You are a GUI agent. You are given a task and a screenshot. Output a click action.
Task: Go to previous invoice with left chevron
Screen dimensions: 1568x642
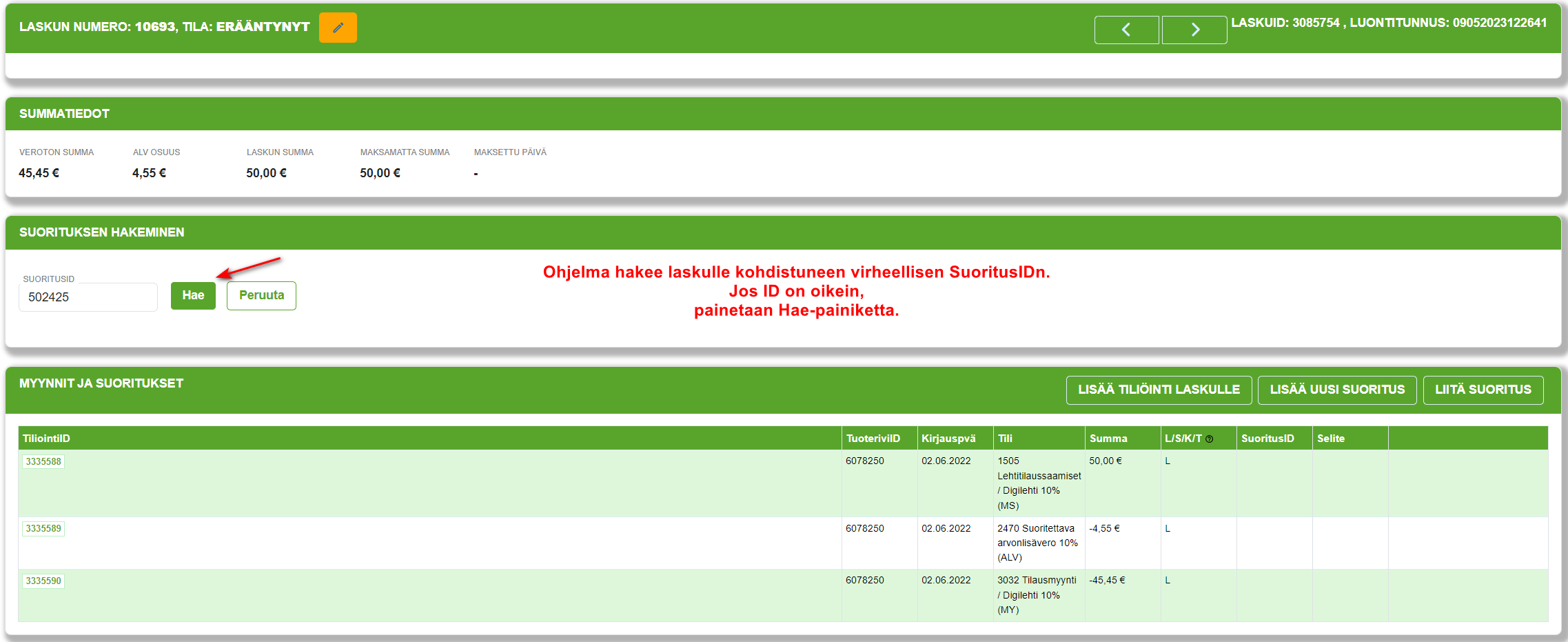[1126, 30]
